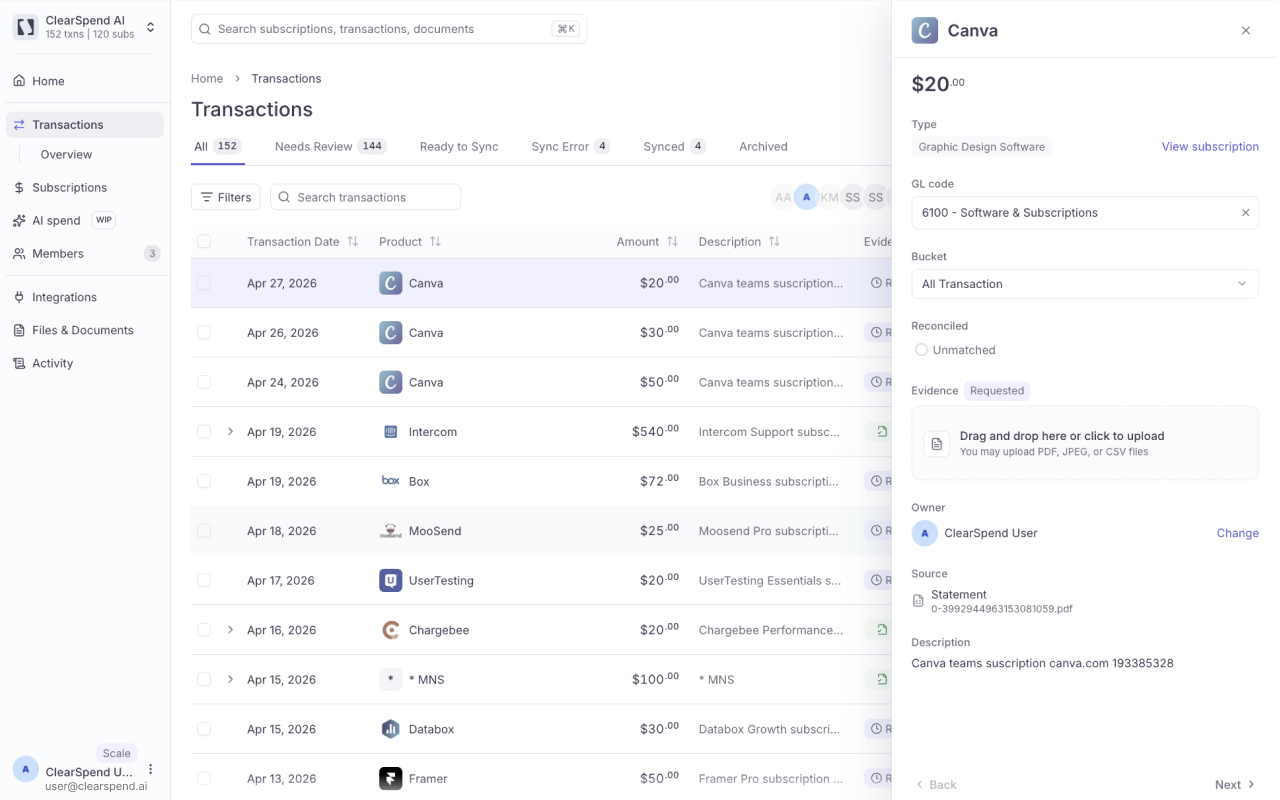Click the Search transactions field
This screenshot has height=800, width=1280.
coord(365,197)
